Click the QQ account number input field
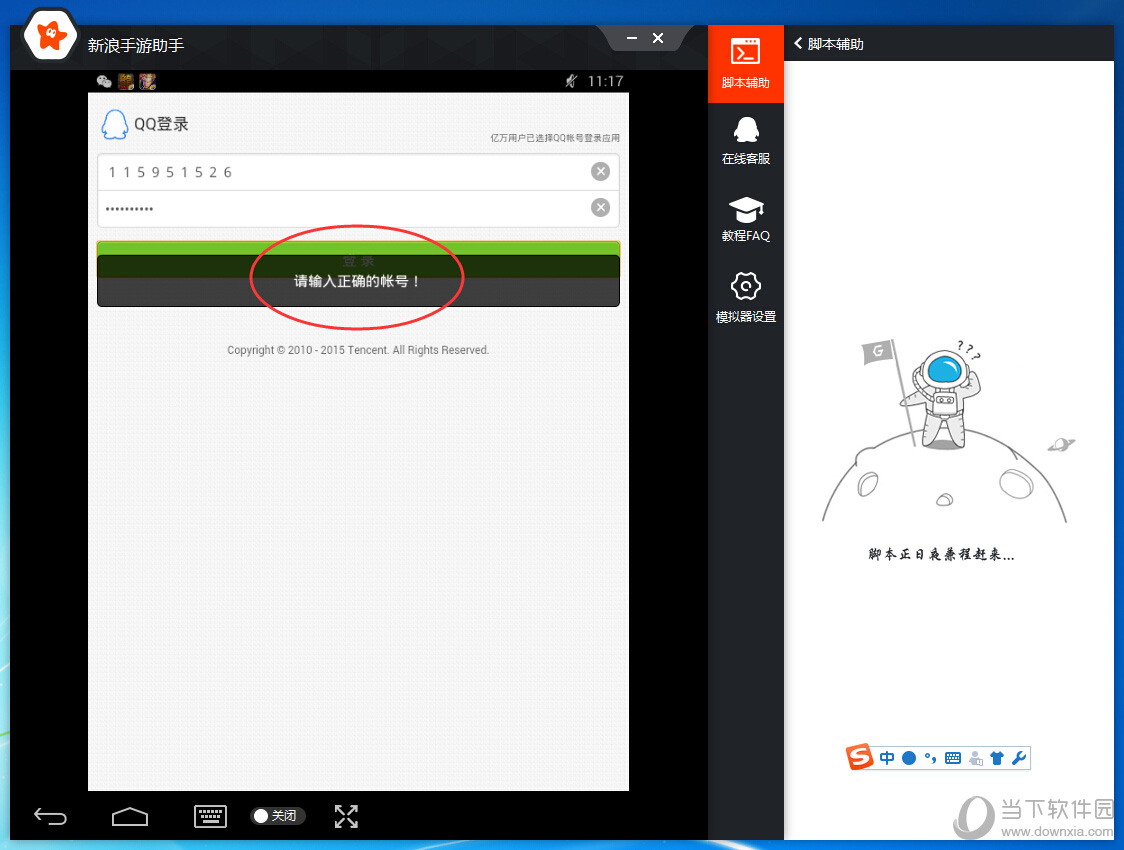This screenshot has height=850, width=1124. [x=340, y=172]
